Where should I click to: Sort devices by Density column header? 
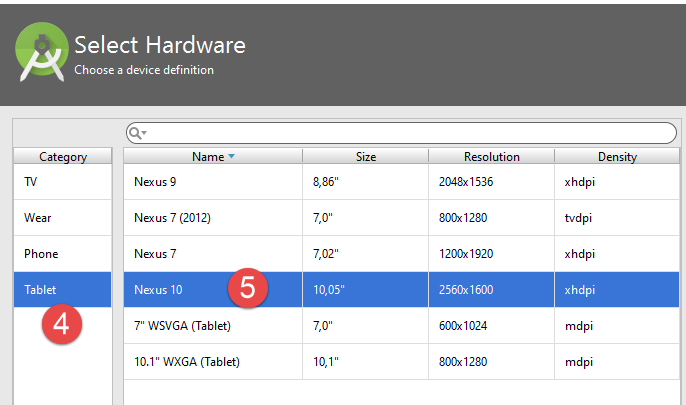[x=617, y=157]
